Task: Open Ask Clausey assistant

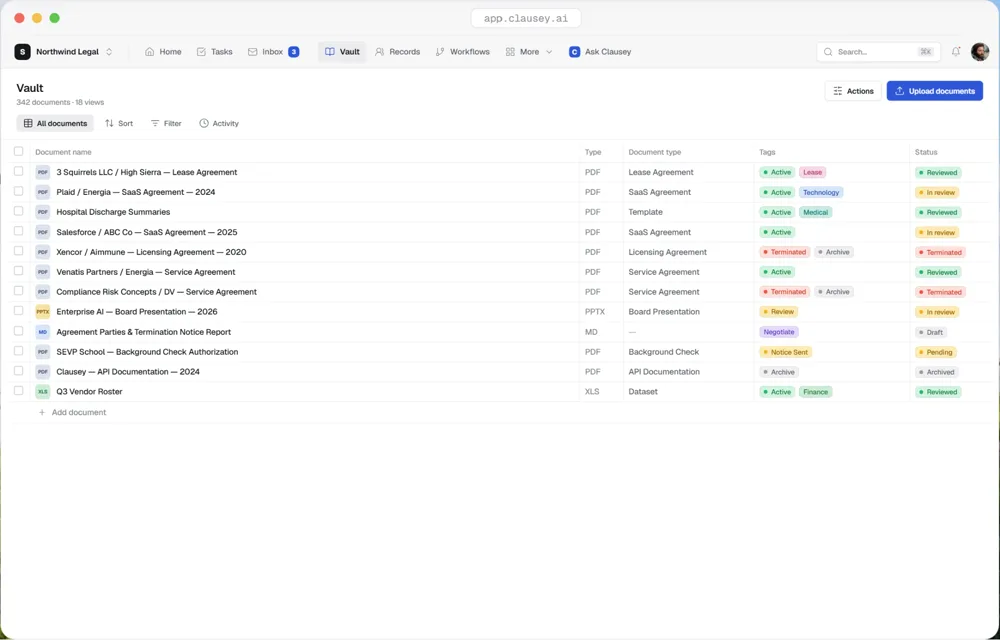Action: [x=600, y=52]
